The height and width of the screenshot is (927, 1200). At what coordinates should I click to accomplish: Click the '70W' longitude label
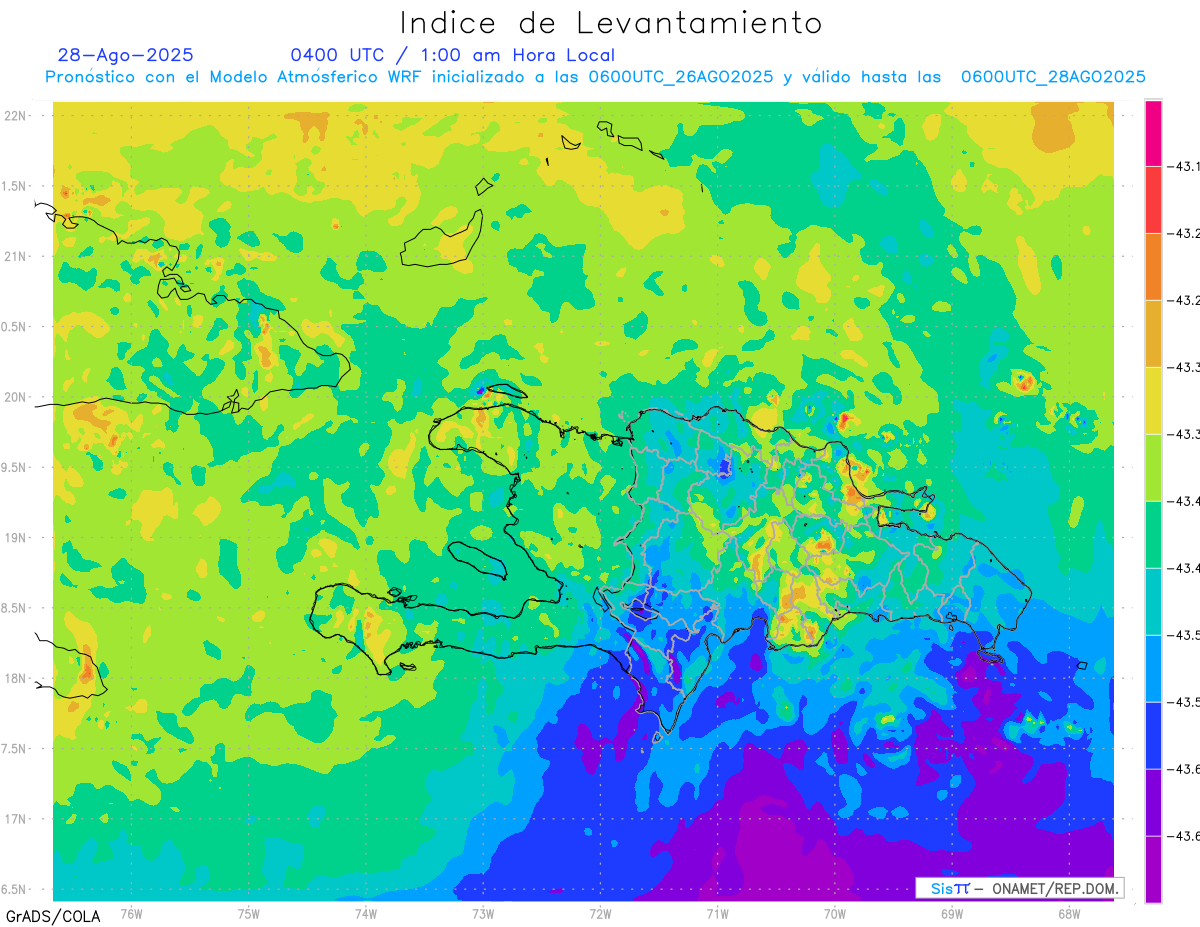pyautogui.click(x=835, y=913)
